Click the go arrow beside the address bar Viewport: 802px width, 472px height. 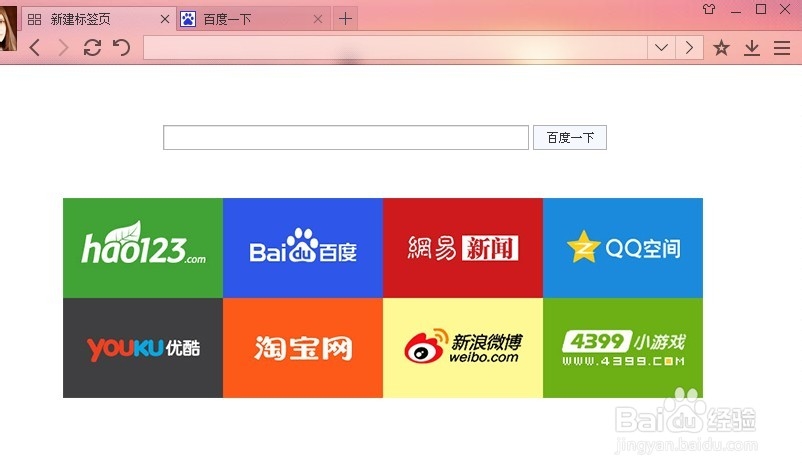[689, 48]
